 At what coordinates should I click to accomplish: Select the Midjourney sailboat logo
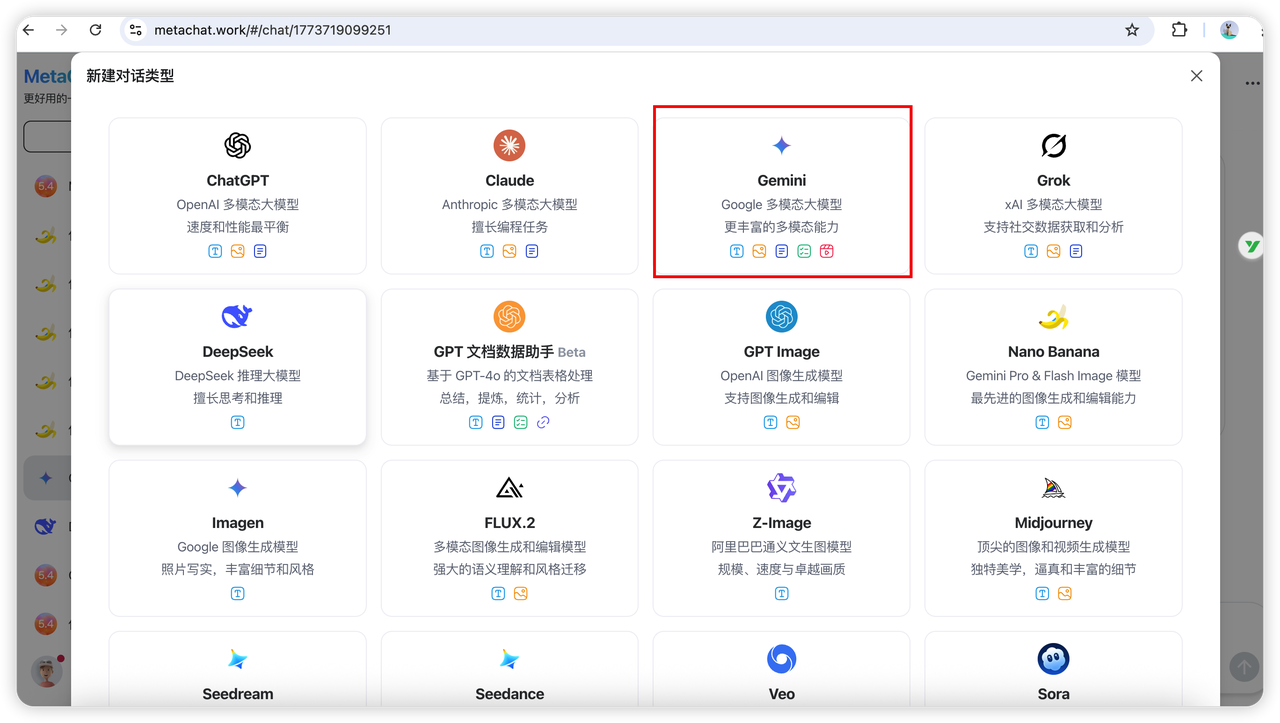pyautogui.click(x=1054, y=488)
